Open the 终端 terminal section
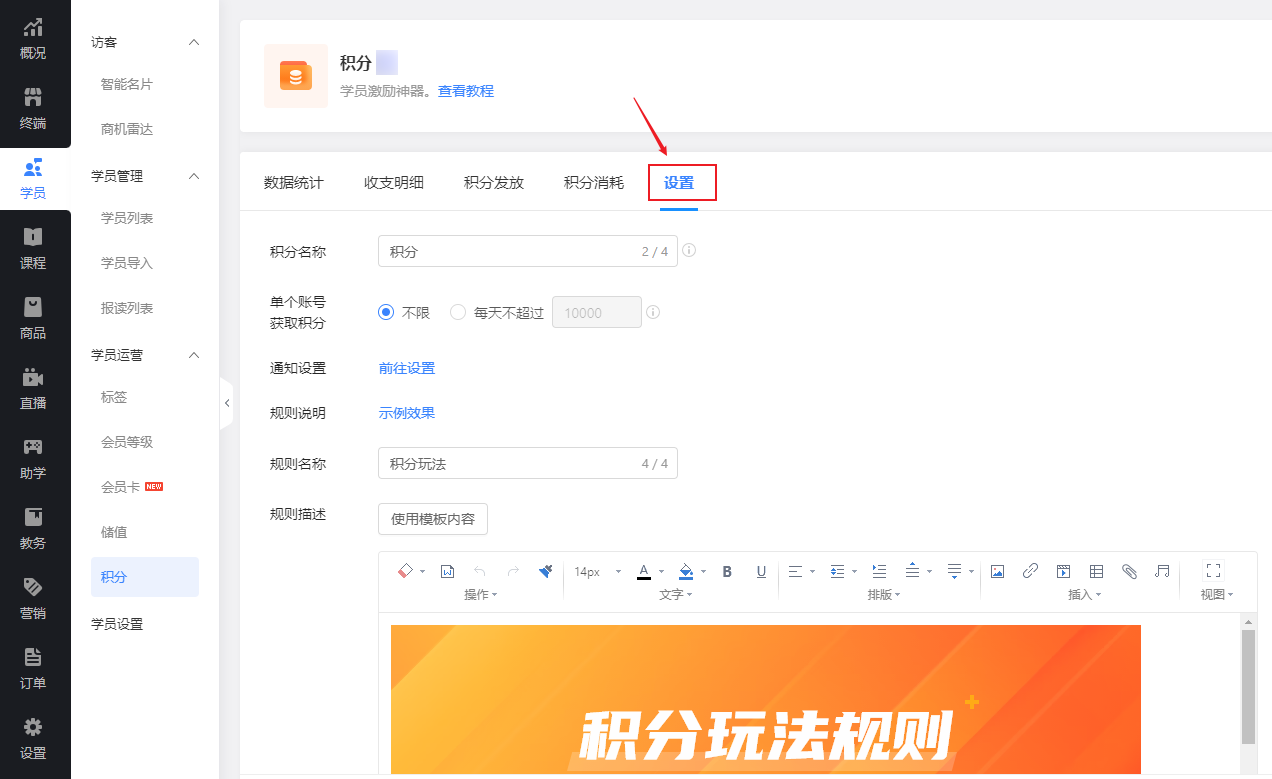This screenshot has height=779, width=1272. [33, 109]
